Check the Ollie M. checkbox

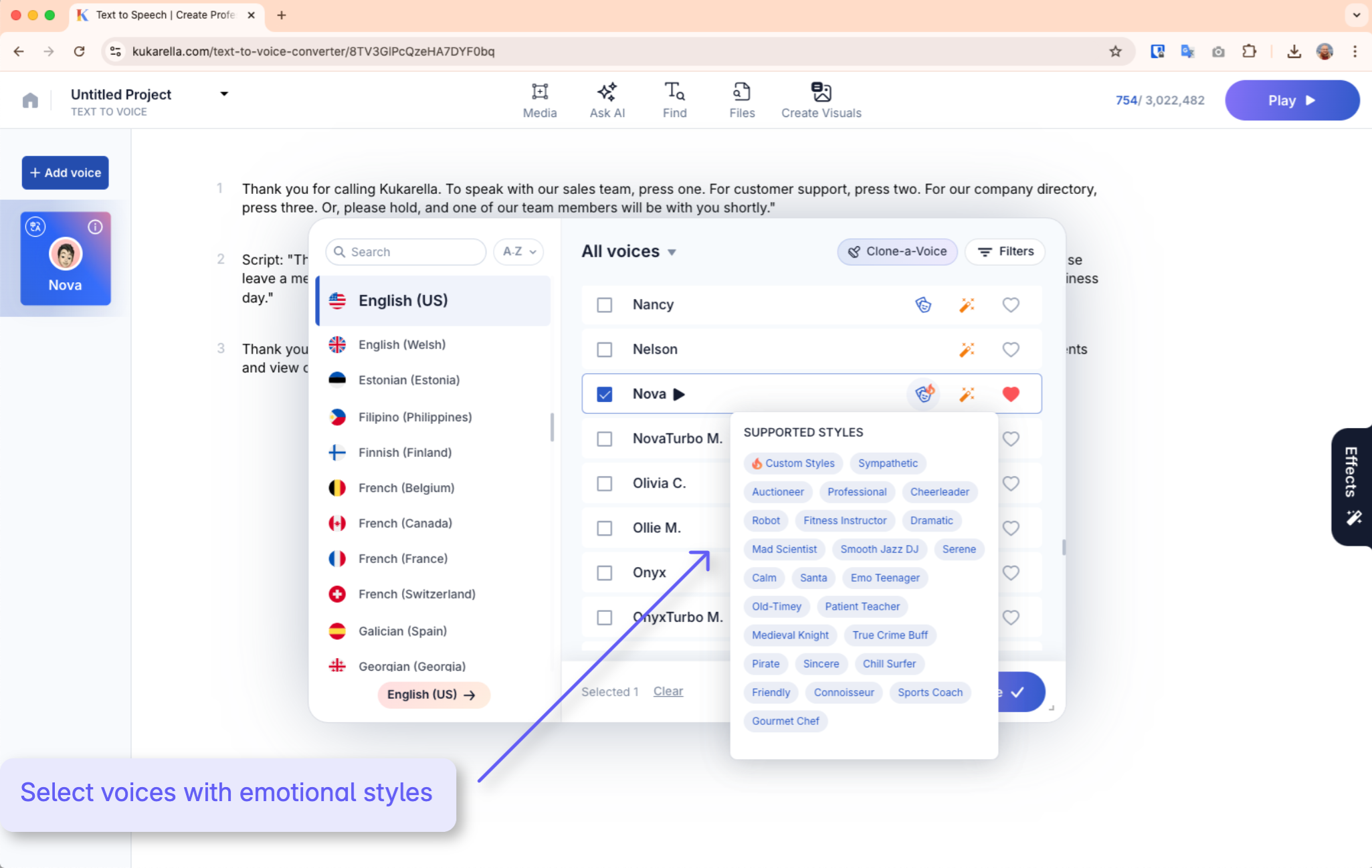tap(605, 528)
